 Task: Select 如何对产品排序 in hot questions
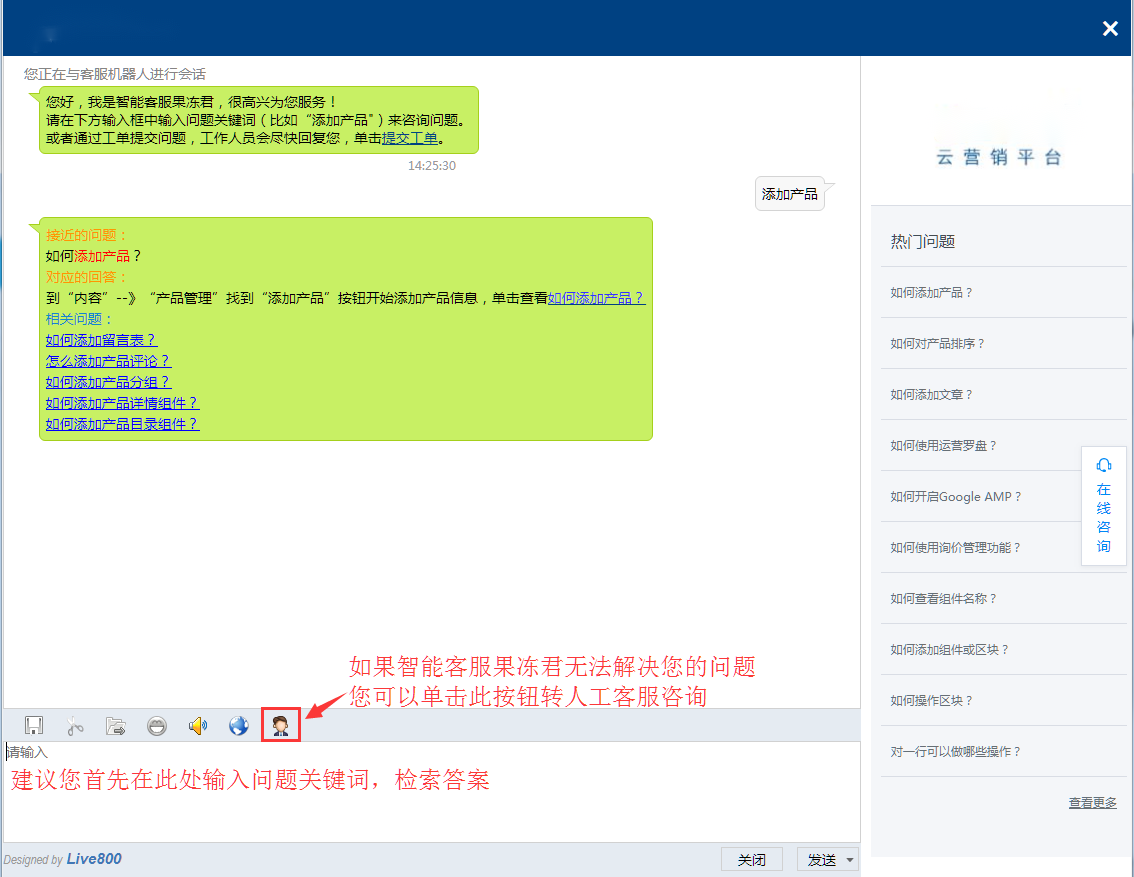(937, 343)
